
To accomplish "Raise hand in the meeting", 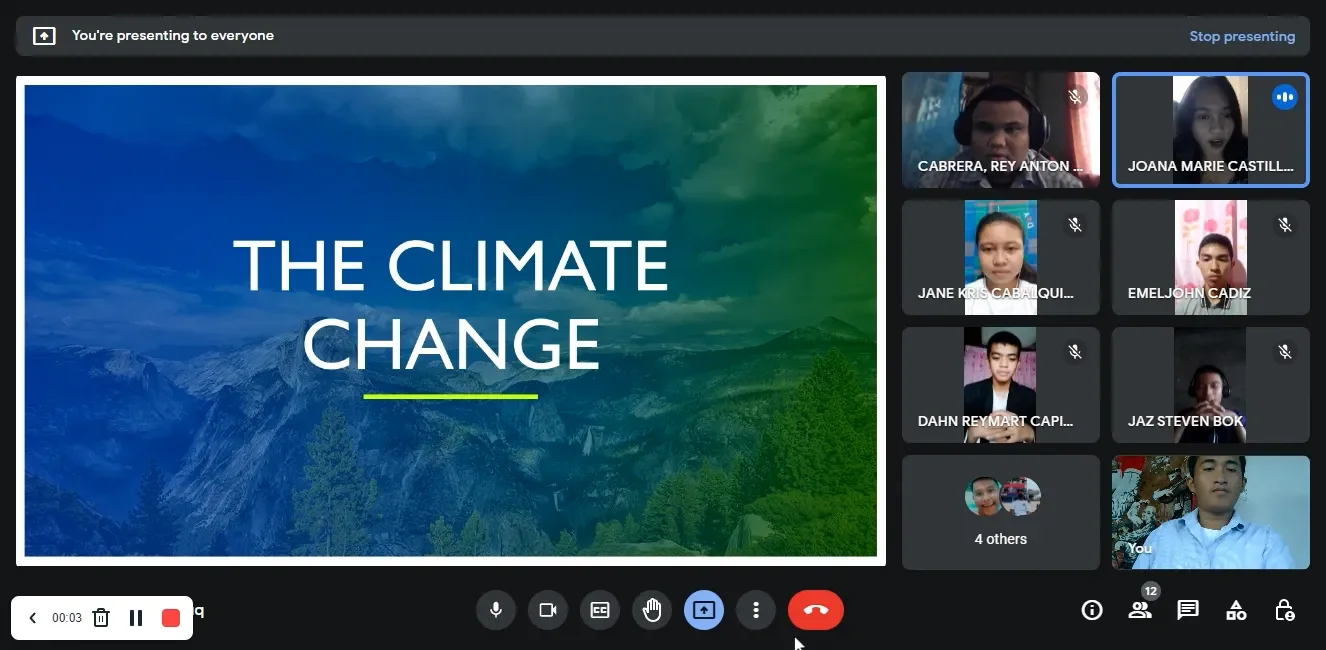I will point(652,610).
